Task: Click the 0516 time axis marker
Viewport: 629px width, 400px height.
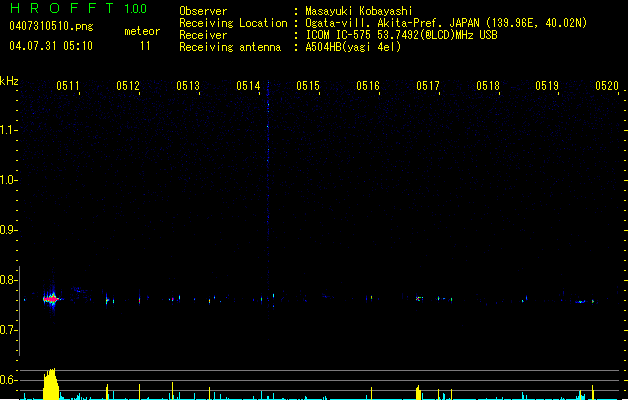Action: click(x=368, y=86)
